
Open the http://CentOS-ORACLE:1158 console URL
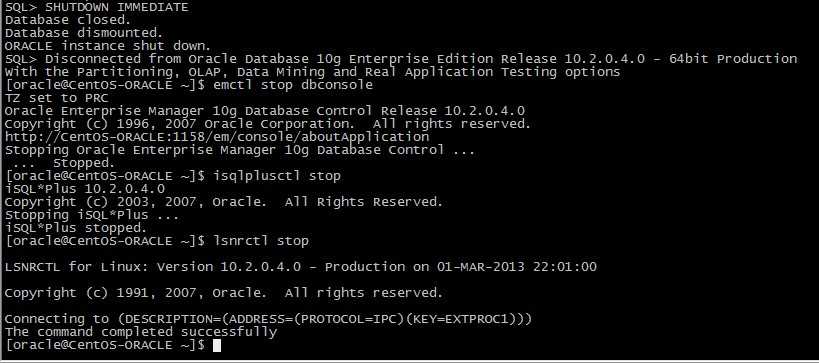click(217, 137)
